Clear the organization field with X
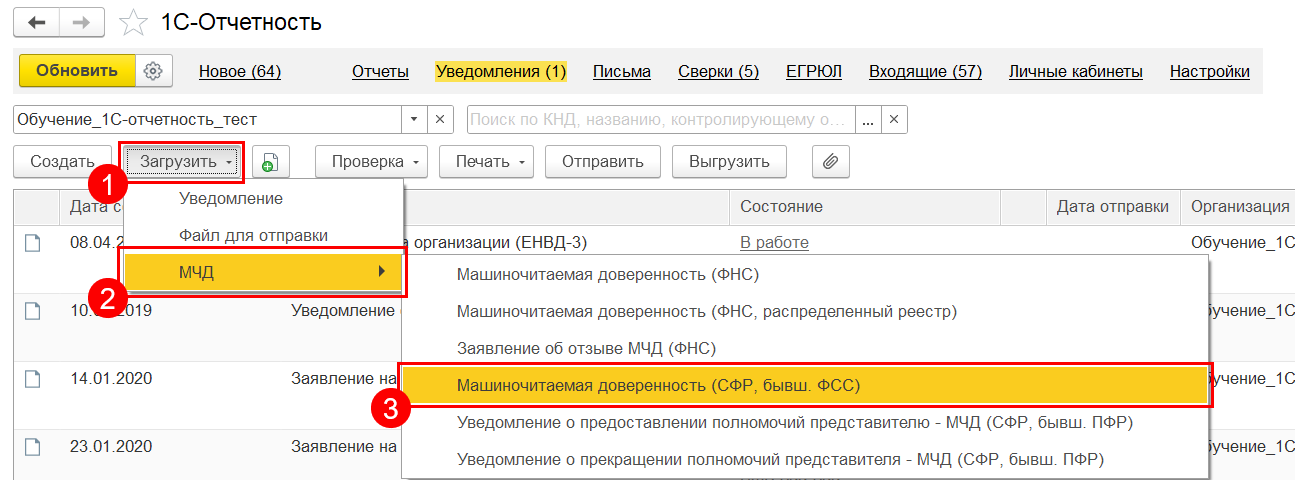The width and height of the screenshot is (1295, 480). tap(441, 119)
